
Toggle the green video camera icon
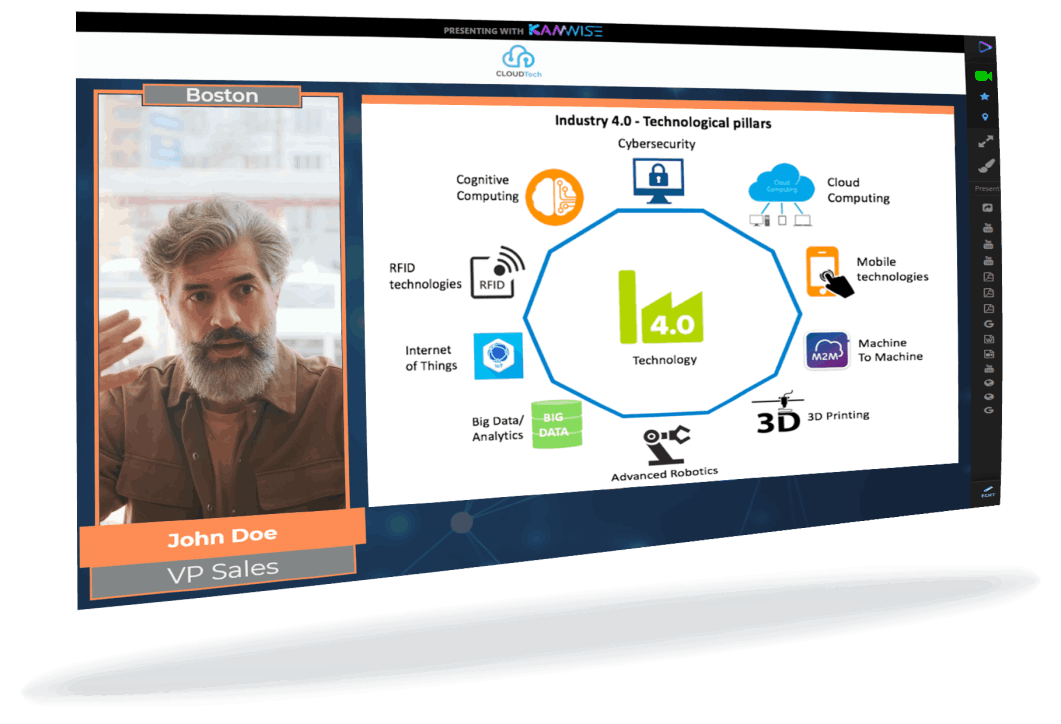click(x=983, y=76)
